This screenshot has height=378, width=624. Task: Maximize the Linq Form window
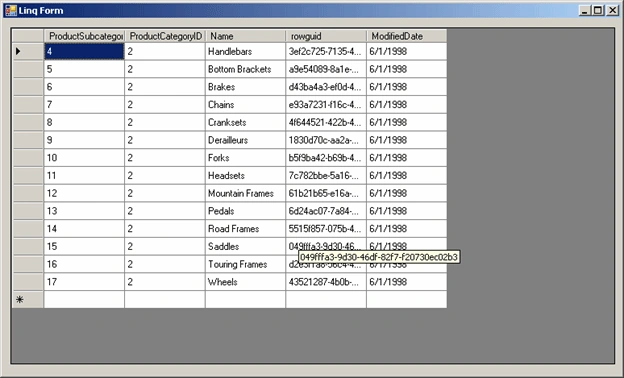coord(598,10)
